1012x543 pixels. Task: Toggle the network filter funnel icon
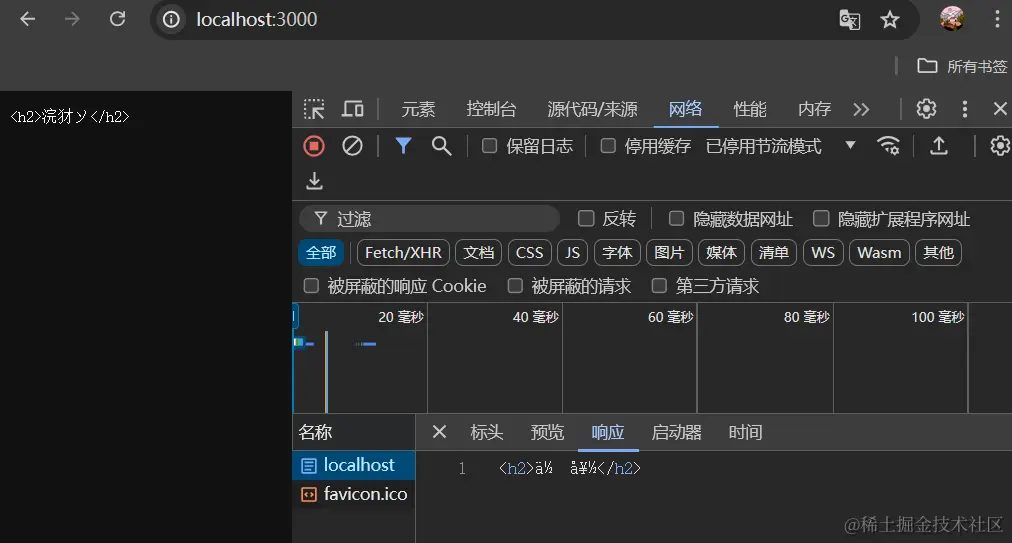click(x=403, y=146)
